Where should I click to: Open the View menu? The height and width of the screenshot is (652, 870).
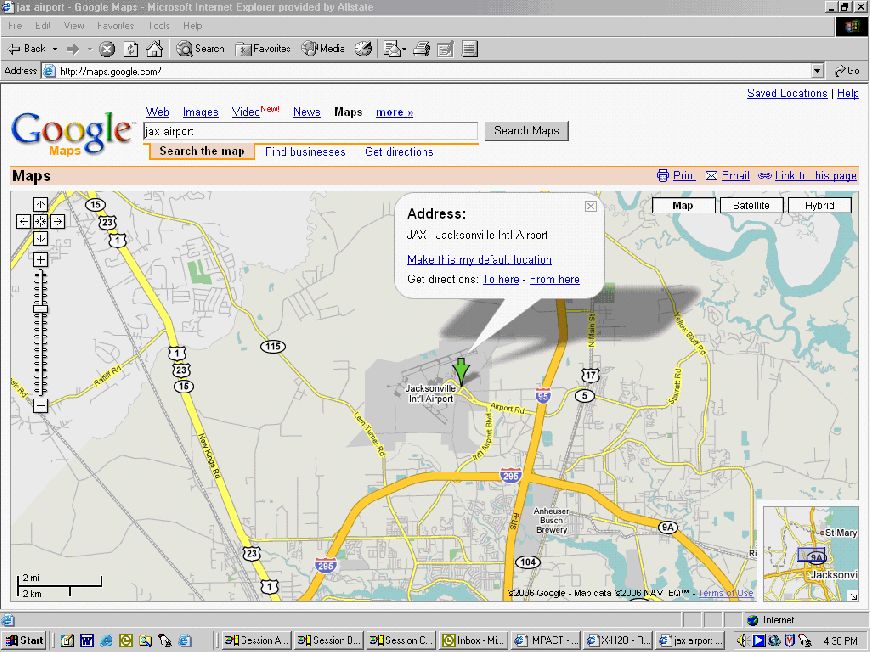coord(74,26)
